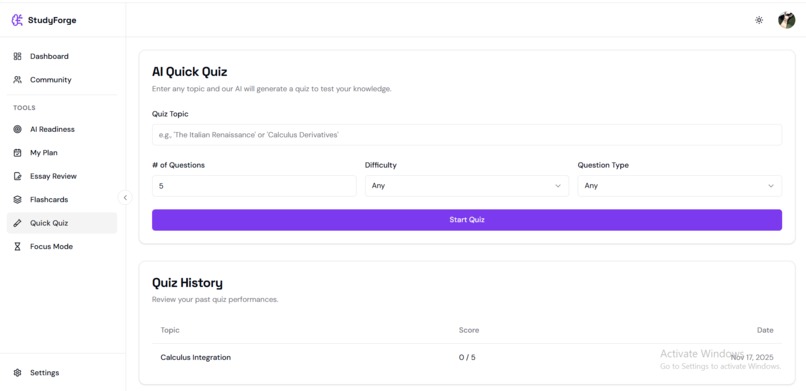Click the AI Quick Quiz heading
This screenshot has height=391, width=806.
coord(189,71)
